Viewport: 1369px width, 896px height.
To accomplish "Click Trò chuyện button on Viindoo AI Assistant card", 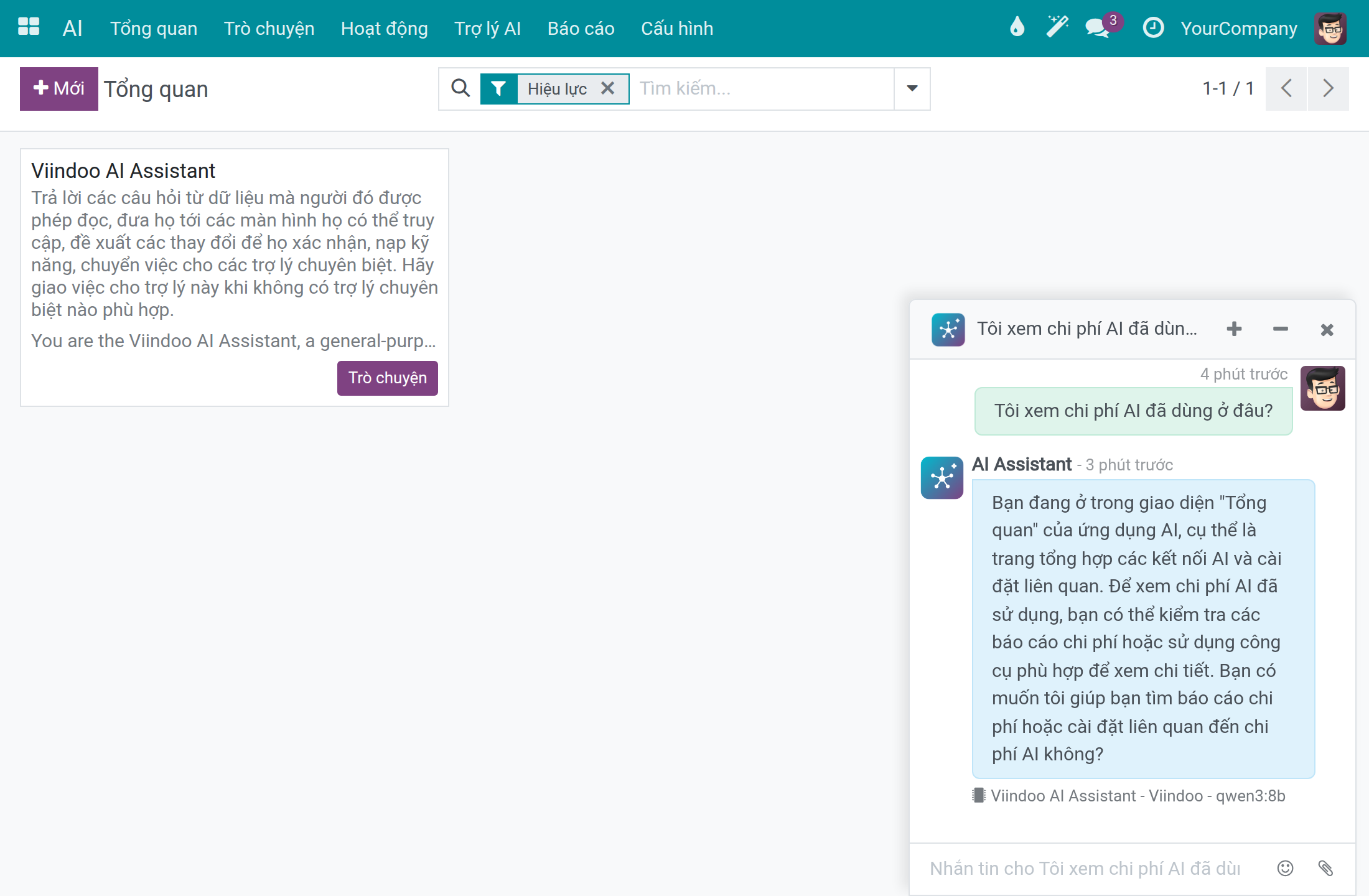I will click(x=388, y=378).
